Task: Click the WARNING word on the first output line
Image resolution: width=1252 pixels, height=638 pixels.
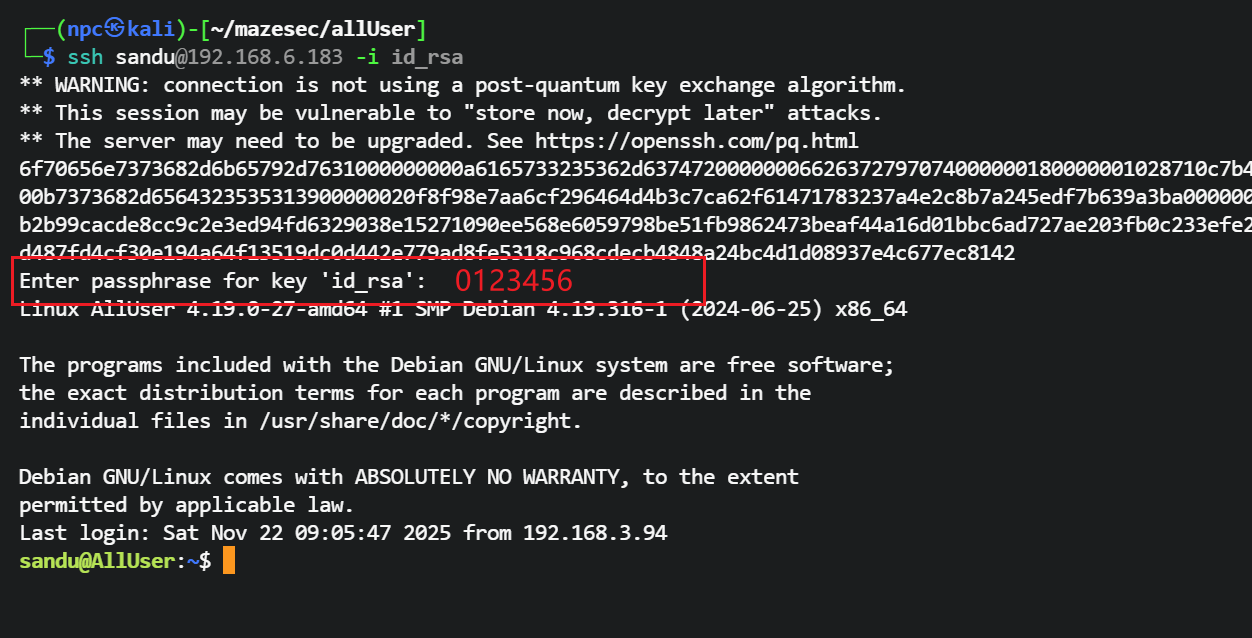Action: click(102, 85)
